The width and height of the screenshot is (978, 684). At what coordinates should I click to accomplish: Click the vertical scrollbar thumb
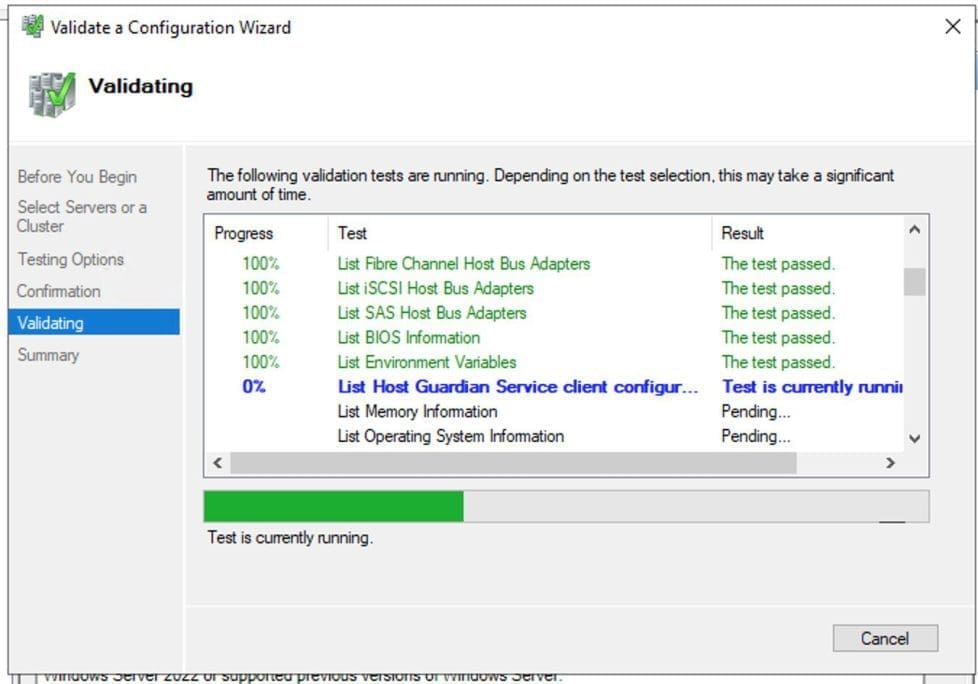(x=914, y=281)
